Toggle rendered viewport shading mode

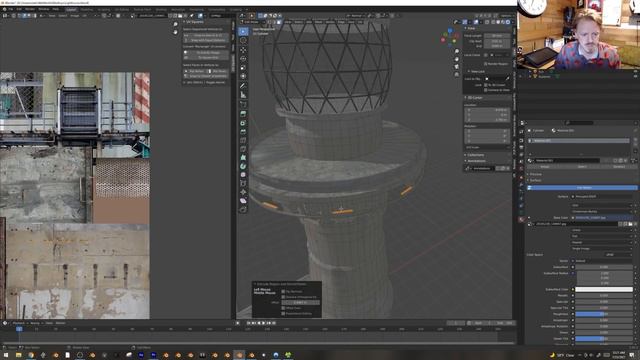pos(508,22)
